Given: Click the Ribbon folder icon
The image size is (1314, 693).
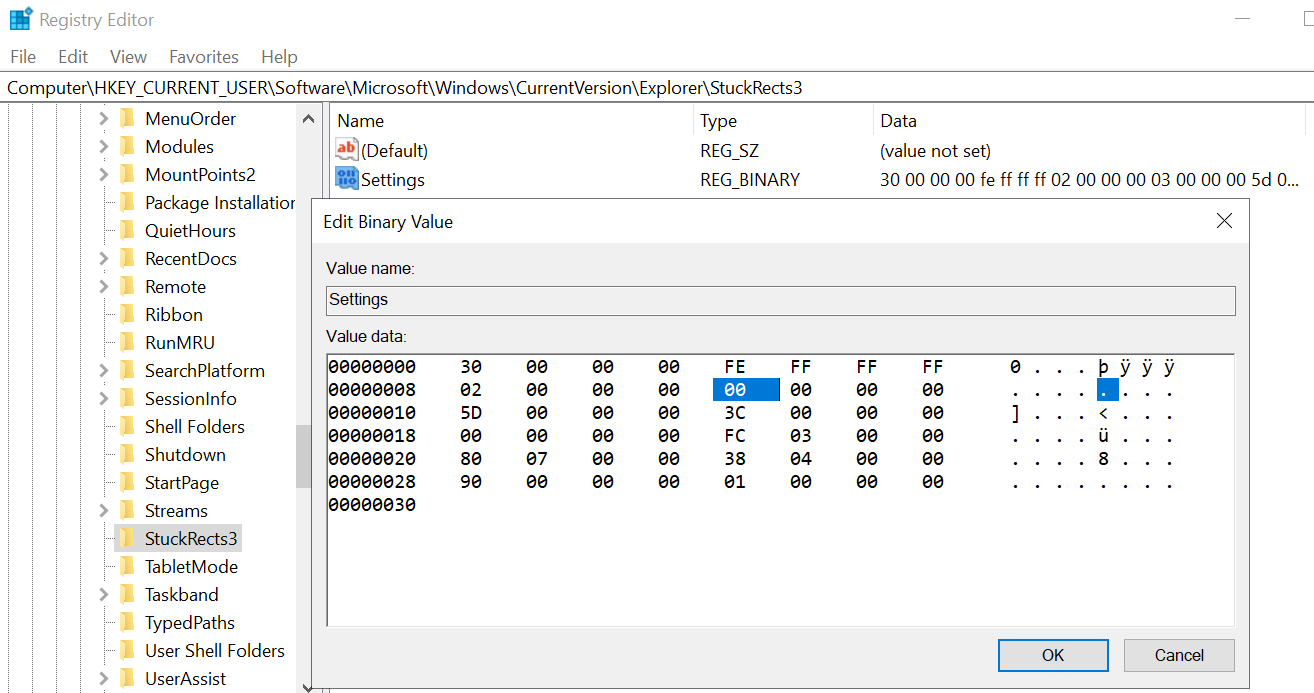Looking at the screenshot, I should pyautogui.click(x=127, y=314).
